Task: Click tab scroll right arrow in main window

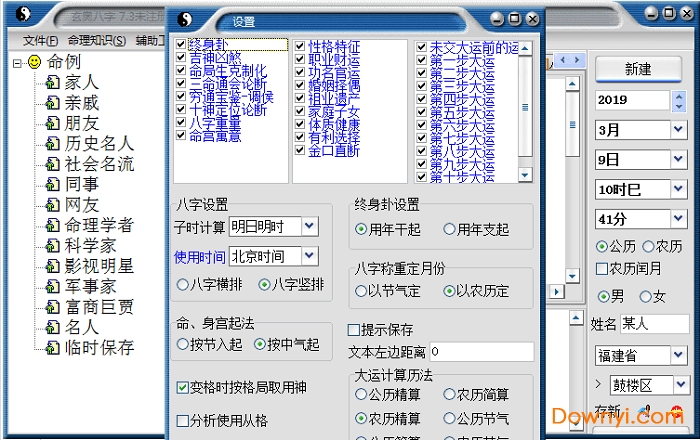Action: pyautogui.click(x=577, y=59)
